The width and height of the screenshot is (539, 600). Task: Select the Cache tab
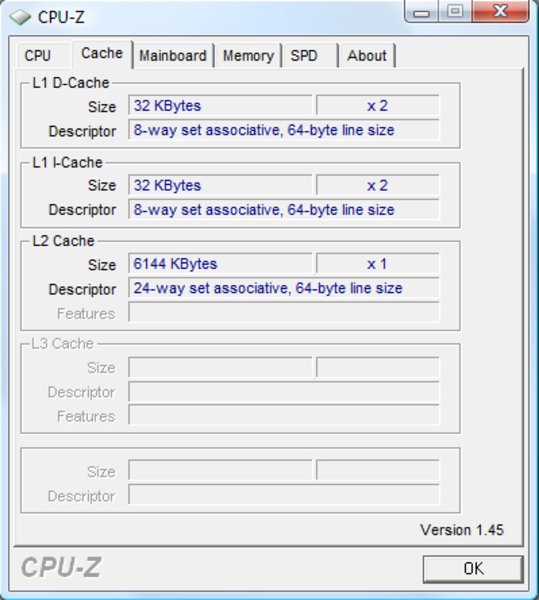tap(102, 54)
